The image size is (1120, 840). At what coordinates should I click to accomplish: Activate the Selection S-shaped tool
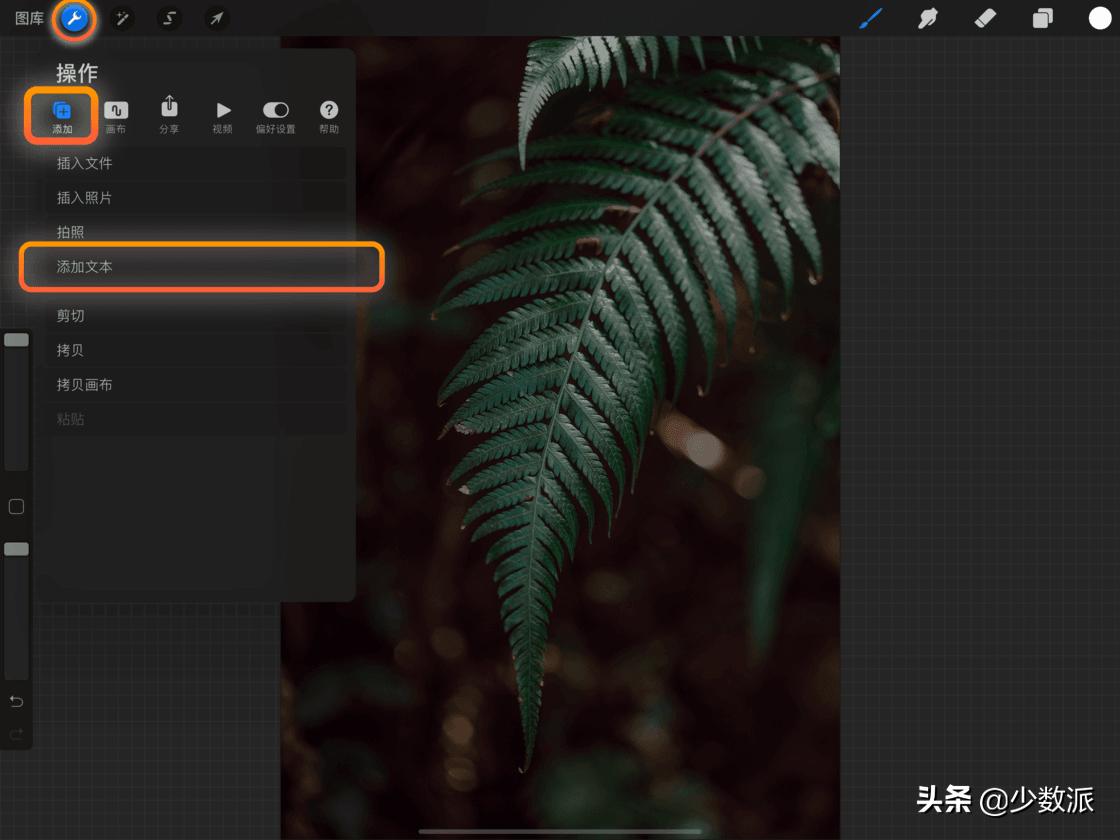169,19
